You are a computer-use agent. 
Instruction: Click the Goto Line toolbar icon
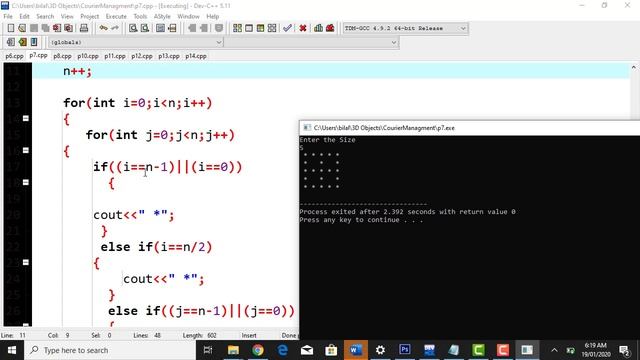[x=172, y=28]
